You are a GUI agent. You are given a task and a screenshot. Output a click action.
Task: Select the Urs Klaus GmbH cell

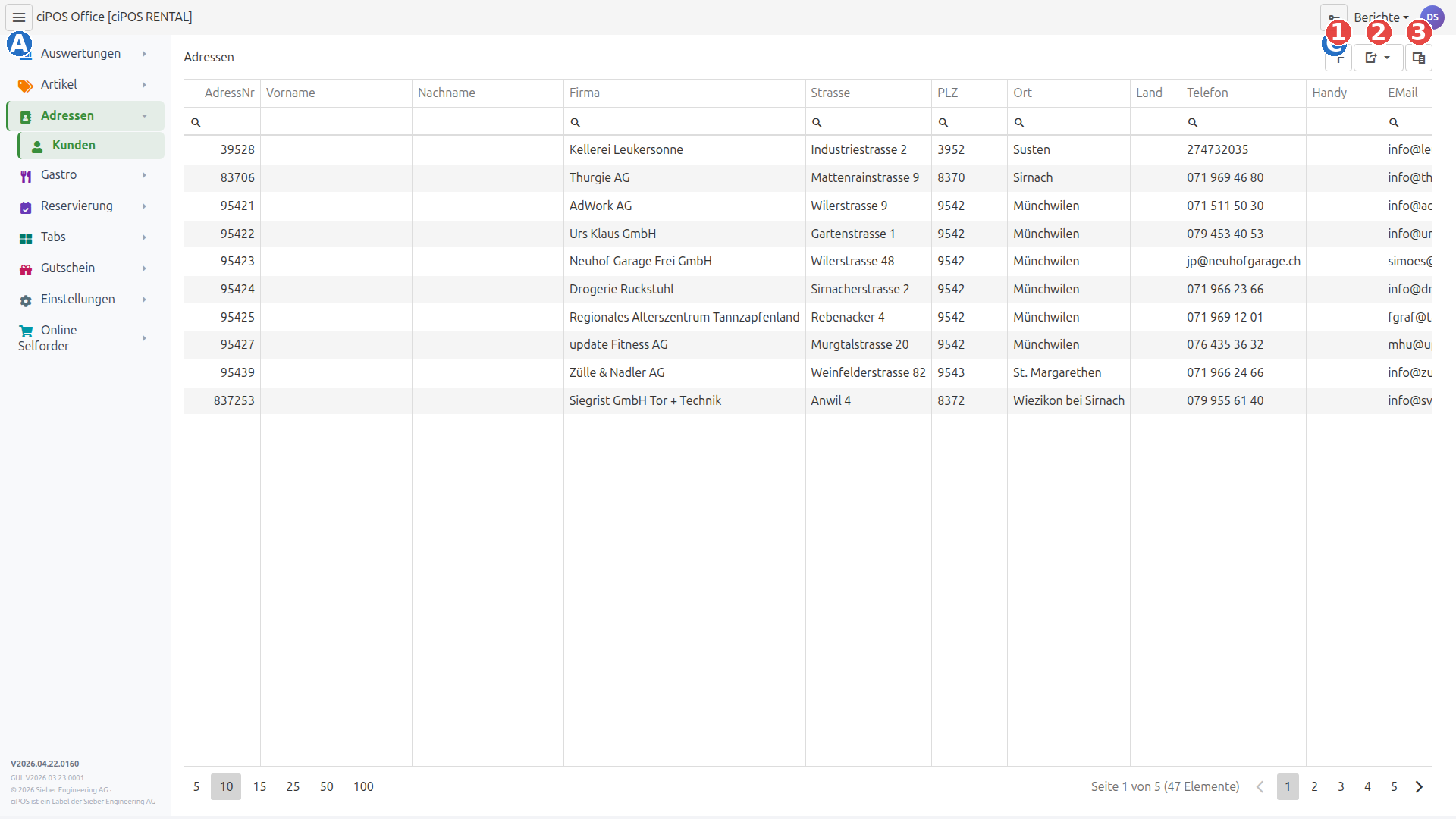tap(685, 234)
